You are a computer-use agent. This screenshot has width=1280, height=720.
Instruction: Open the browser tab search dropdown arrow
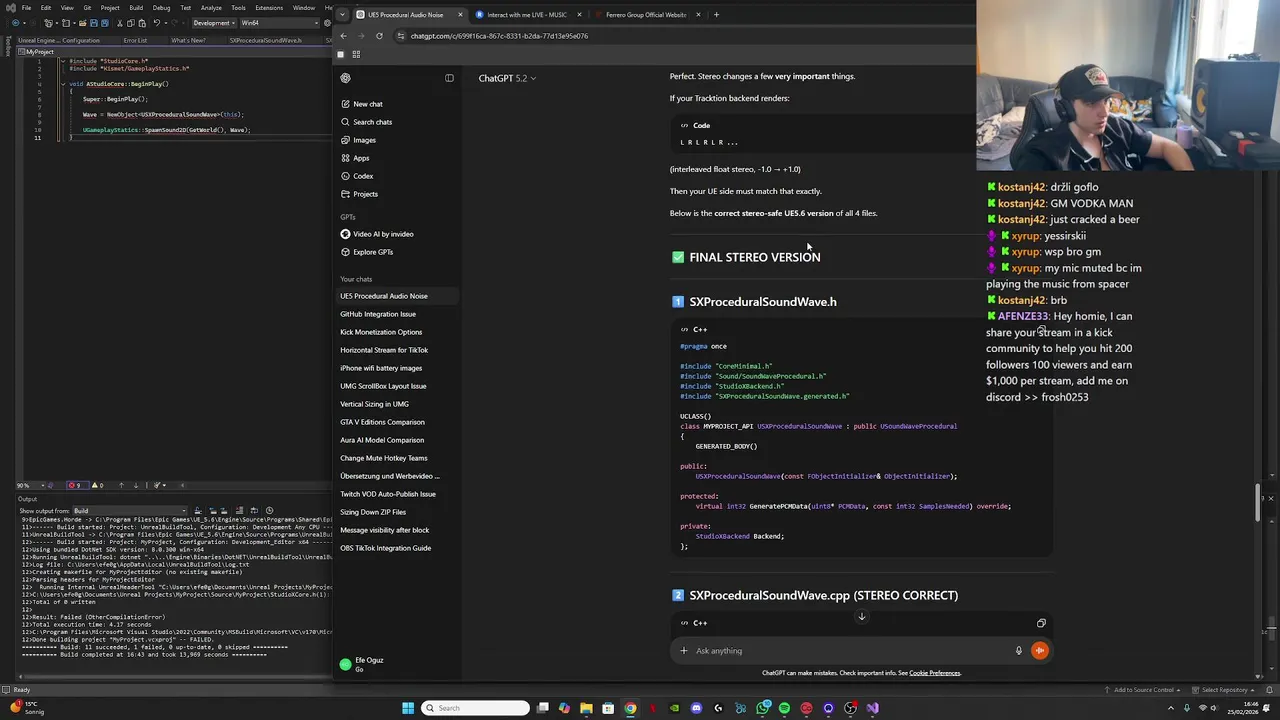click(x=343, y=15)
